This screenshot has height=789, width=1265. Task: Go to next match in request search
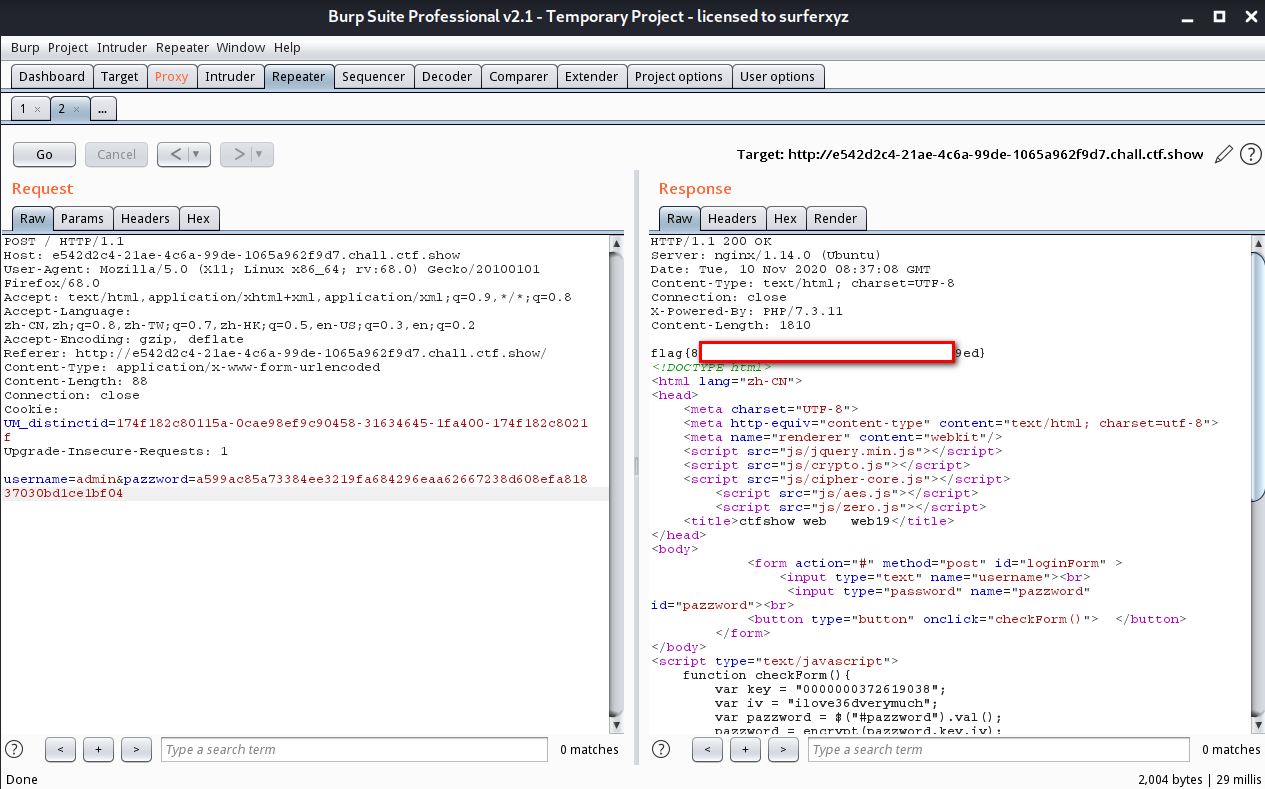(136, 749)
